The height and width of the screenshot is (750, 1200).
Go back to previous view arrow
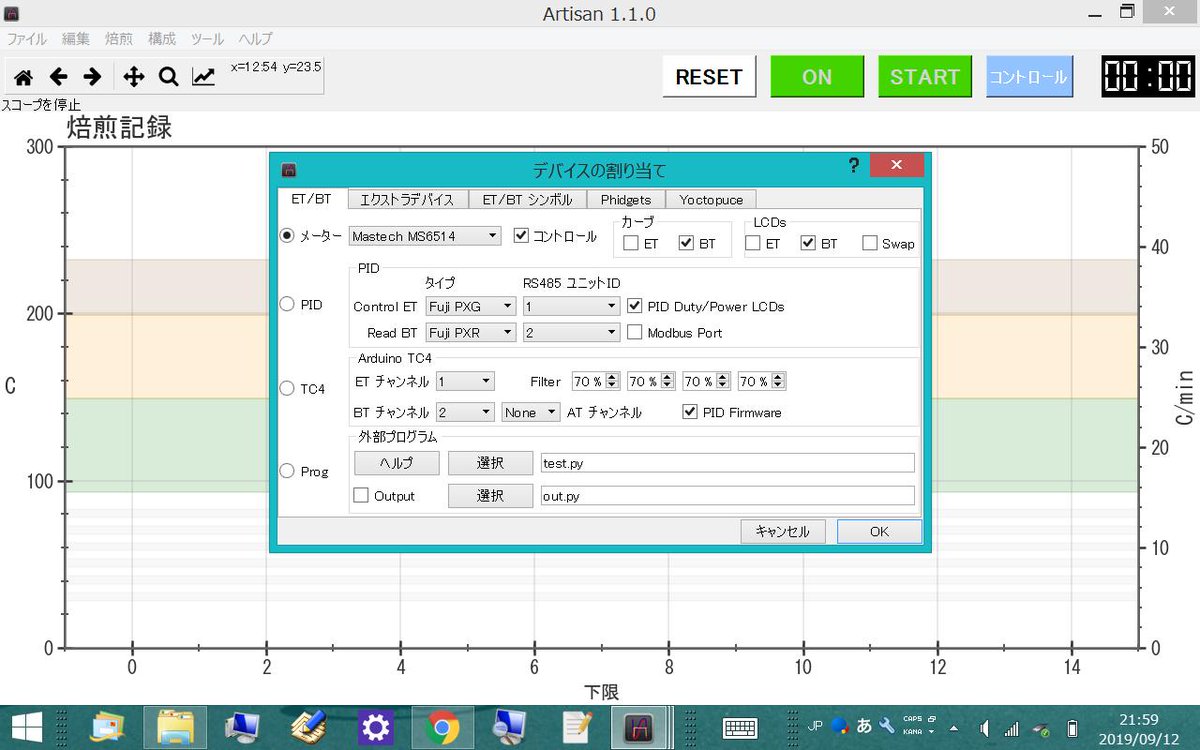58,76
